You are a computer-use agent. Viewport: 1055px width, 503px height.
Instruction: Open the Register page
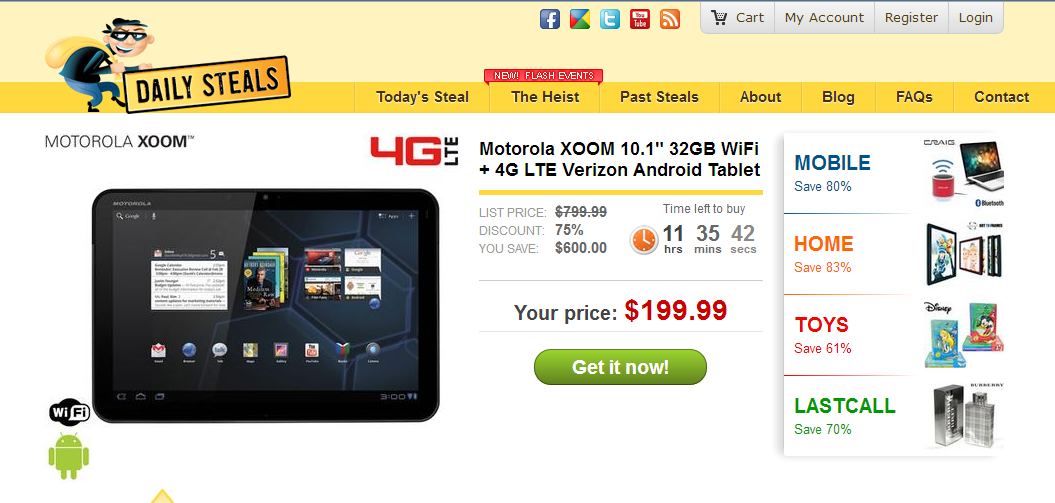tap(911, 17)
